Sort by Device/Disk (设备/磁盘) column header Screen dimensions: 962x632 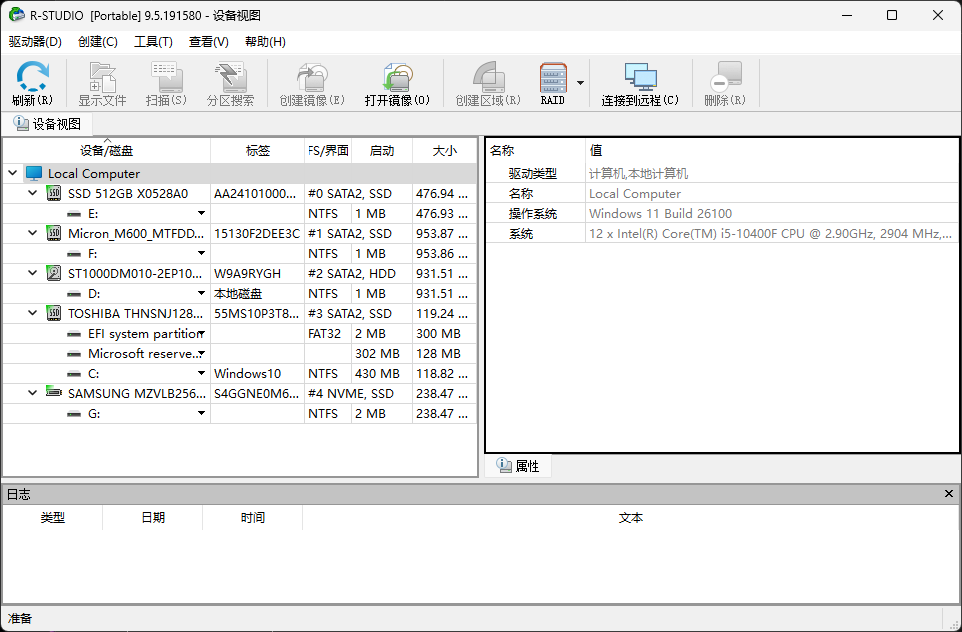coord(106,151)
